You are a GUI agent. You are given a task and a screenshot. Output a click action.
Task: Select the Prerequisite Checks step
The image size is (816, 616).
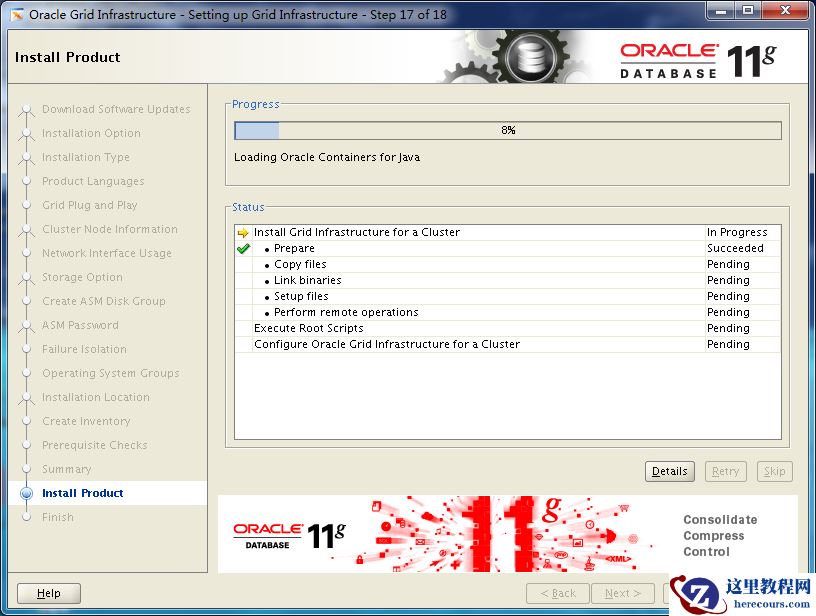pyautogui.click(x=95, y=445)
